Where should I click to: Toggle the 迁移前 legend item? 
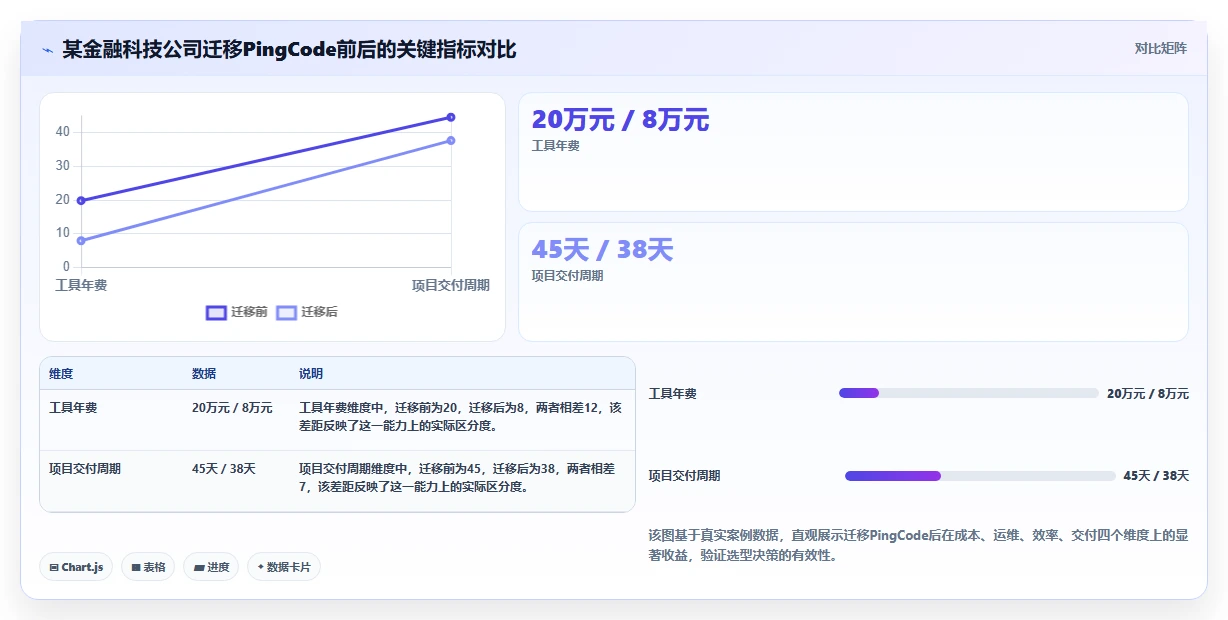(x=237, y=312)
